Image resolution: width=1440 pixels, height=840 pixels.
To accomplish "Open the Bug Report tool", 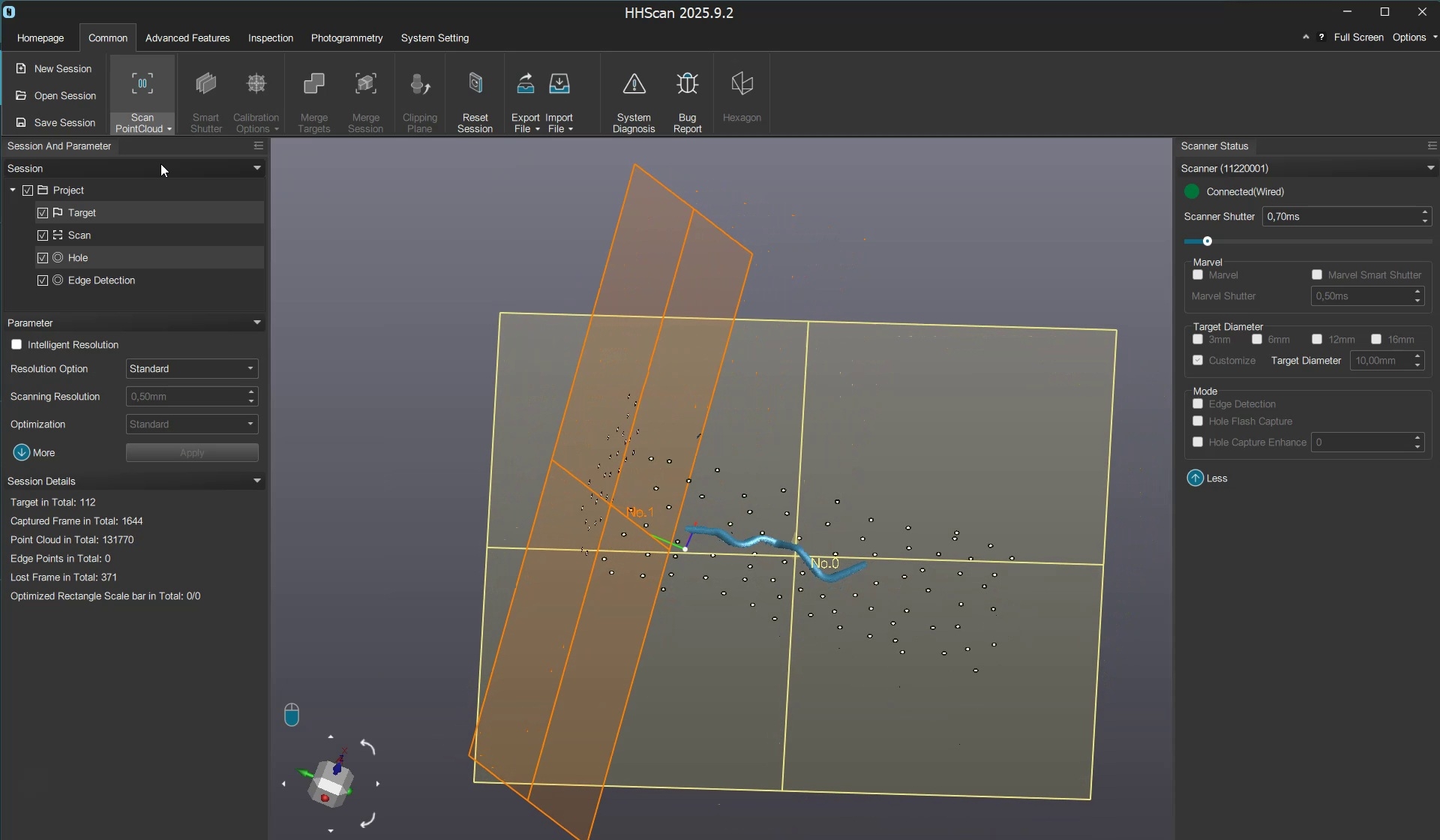I will (x=688, y=96).
